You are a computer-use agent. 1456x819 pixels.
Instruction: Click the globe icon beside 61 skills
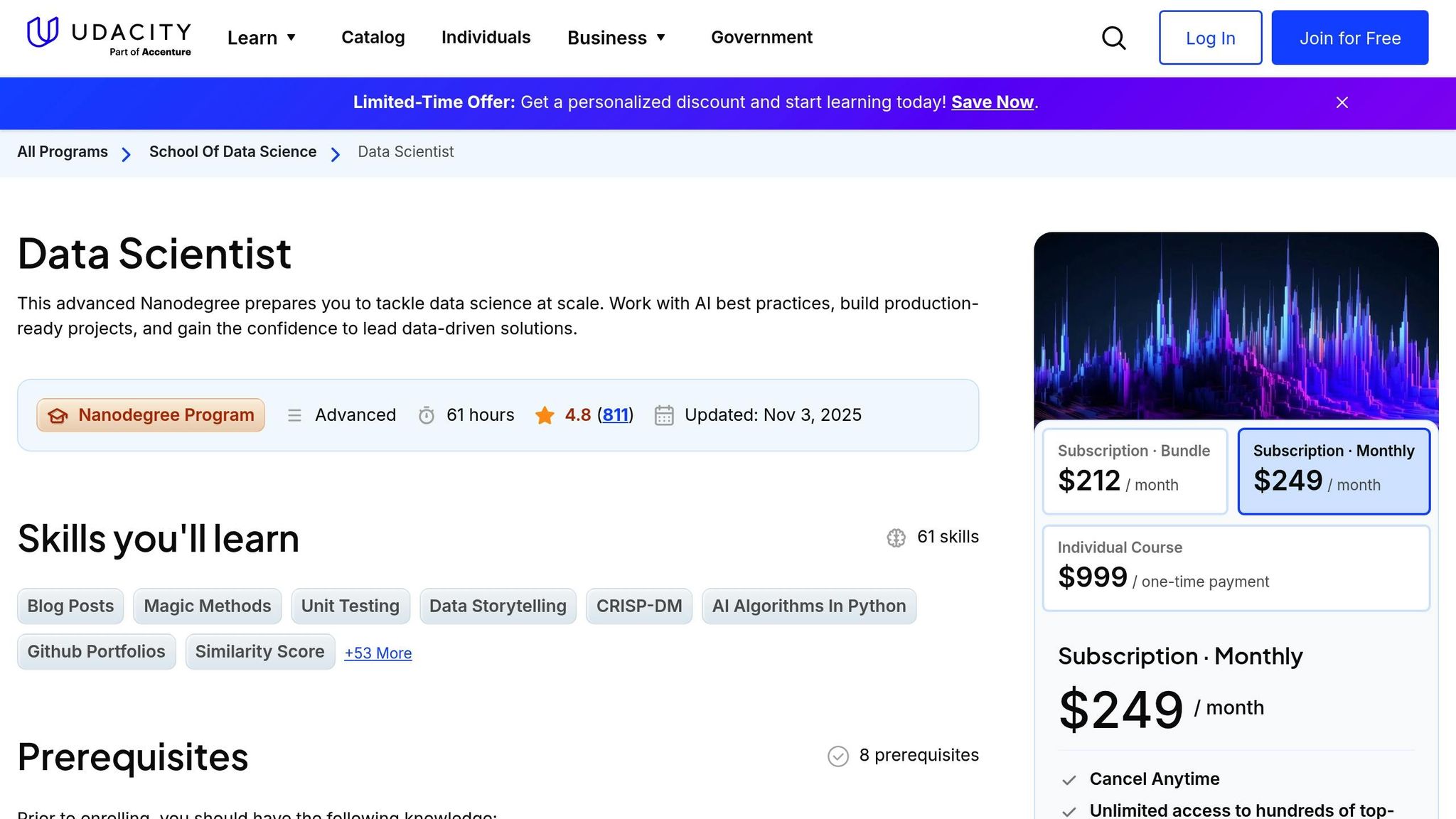pyautogui.click(x=895, y=537)
